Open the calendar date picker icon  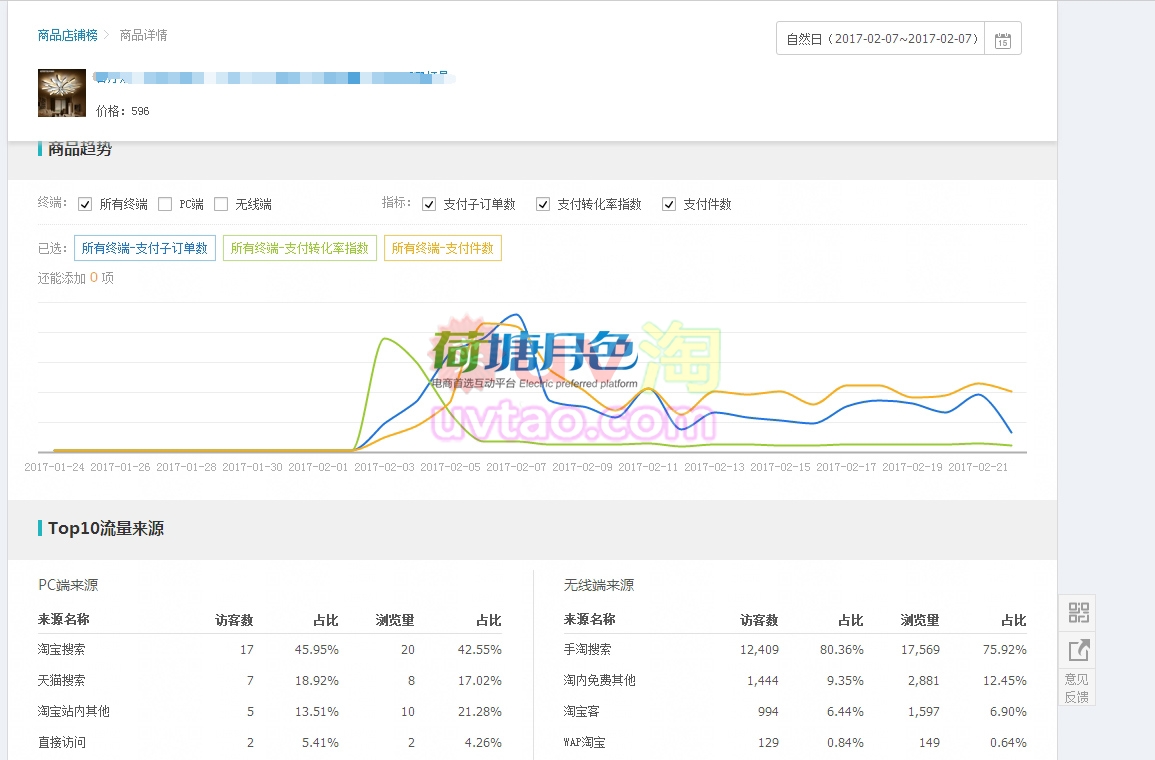tap(1003, 40)
